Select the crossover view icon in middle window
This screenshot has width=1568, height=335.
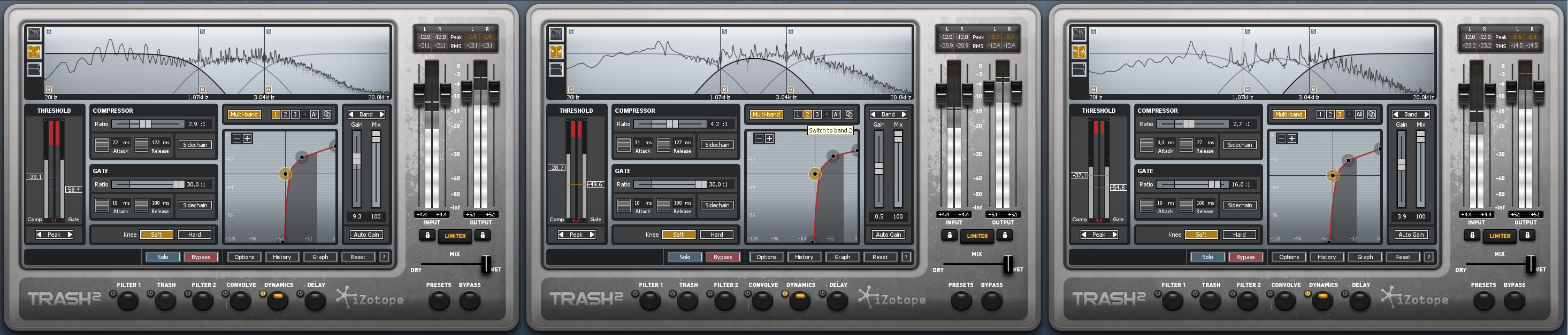[x=556, y=52]
